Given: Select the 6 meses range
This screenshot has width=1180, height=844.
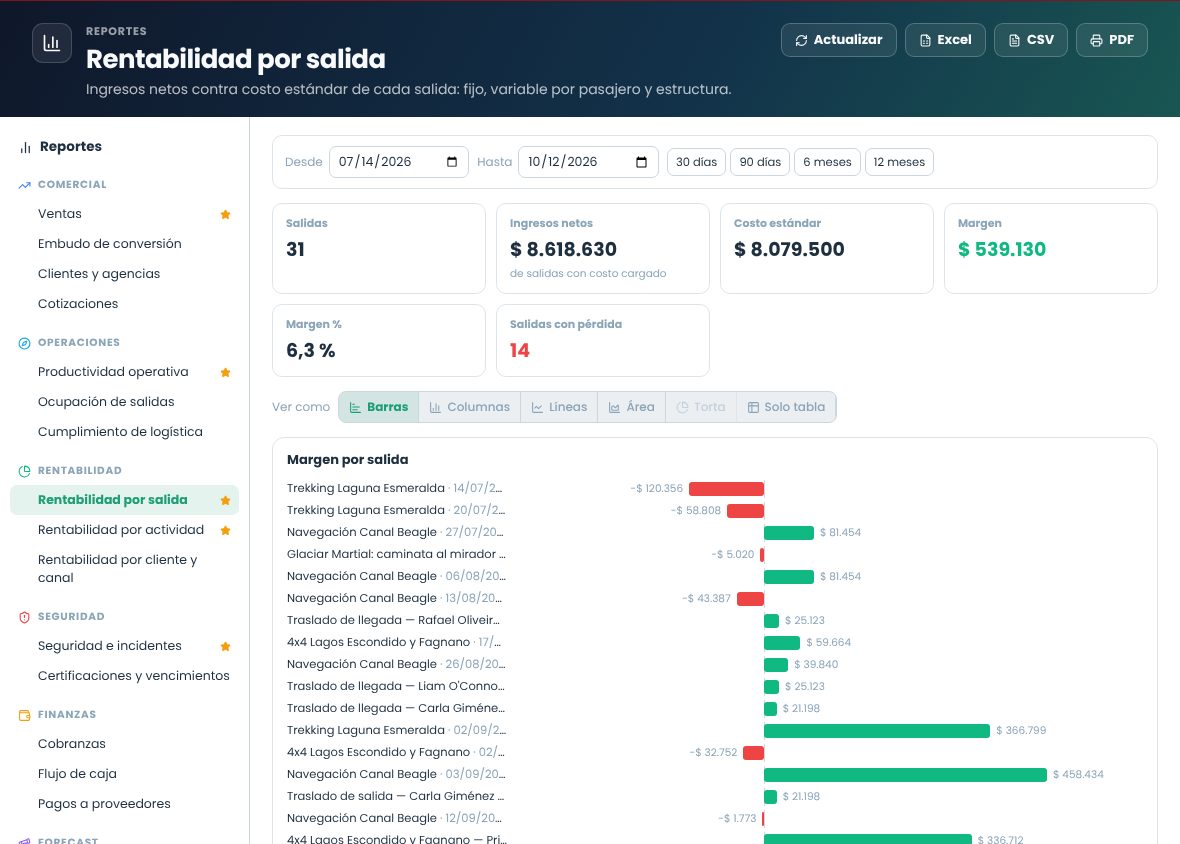Looking at the screenshot, I should tap(827, 162).
